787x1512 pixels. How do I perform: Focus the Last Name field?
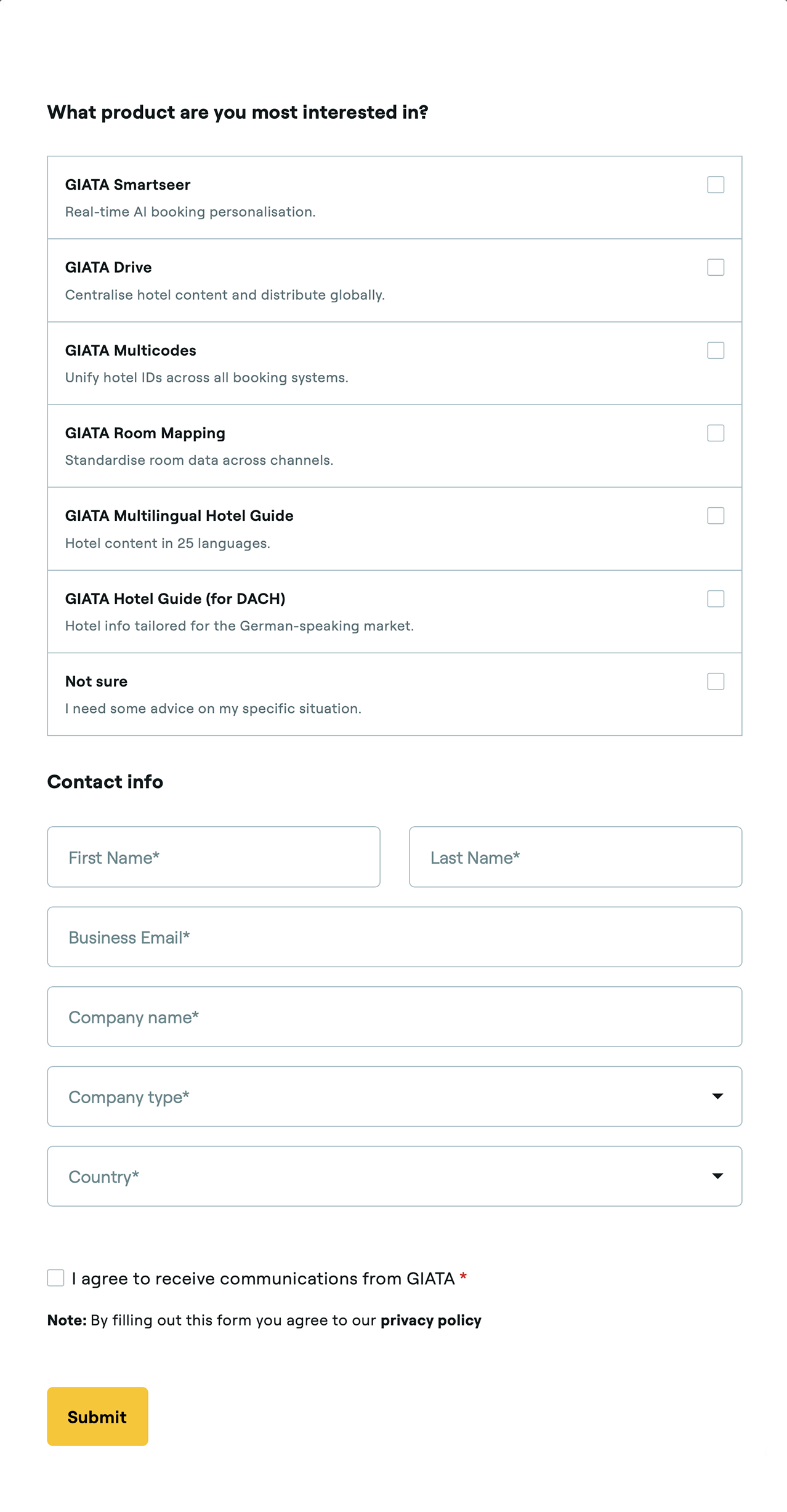[575, 857]
